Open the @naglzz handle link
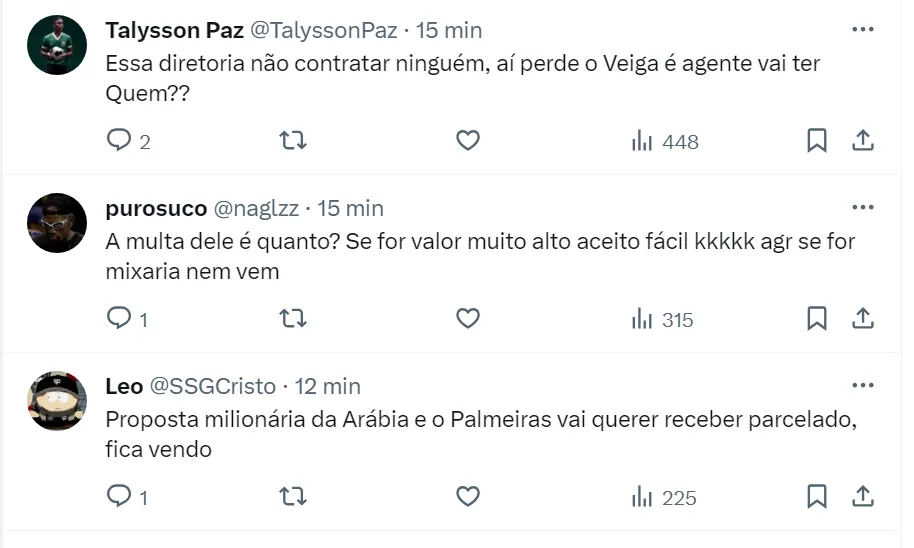This screenshot has width=914, height=548. tap(258, 208)
